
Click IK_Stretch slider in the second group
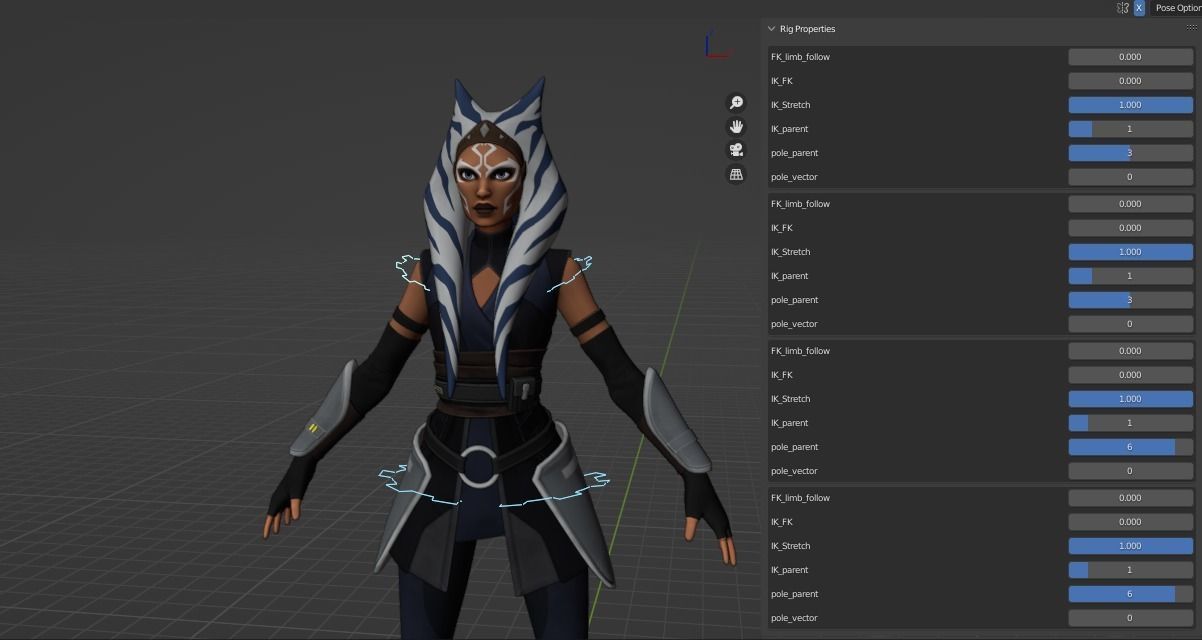(x=1130, y=252)
